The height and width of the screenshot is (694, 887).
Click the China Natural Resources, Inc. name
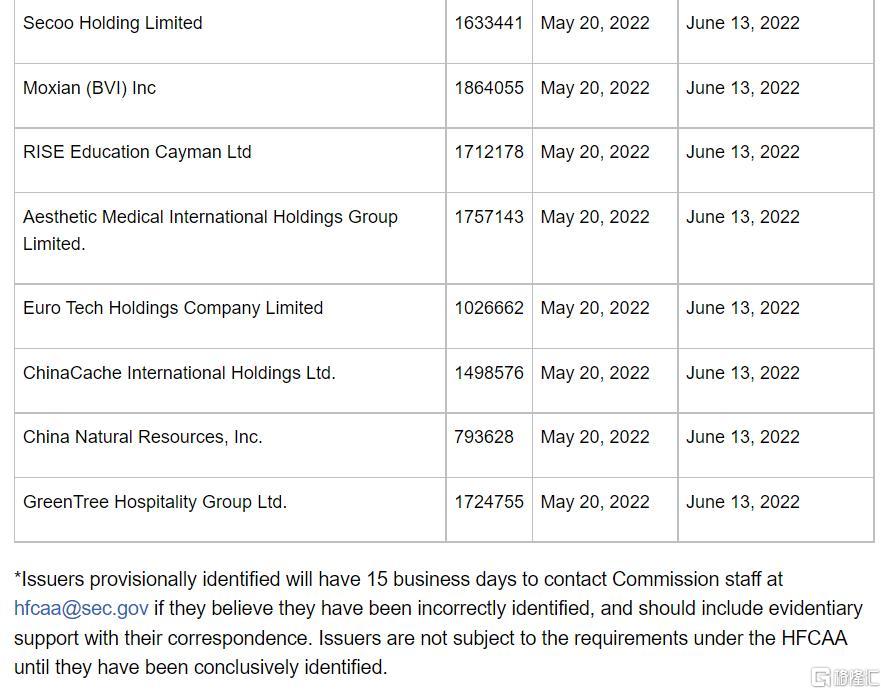tap(143, 437)
